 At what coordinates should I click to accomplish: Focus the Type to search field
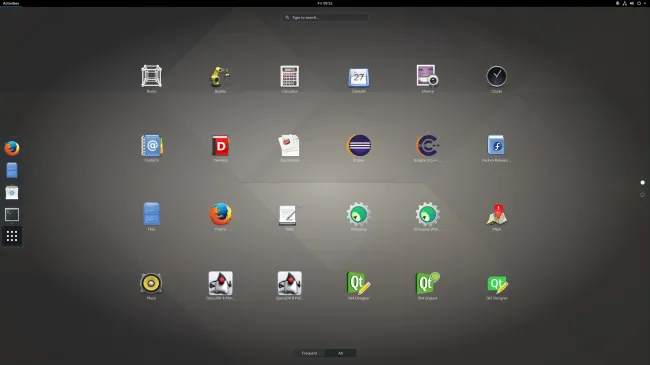pos(325,17)
